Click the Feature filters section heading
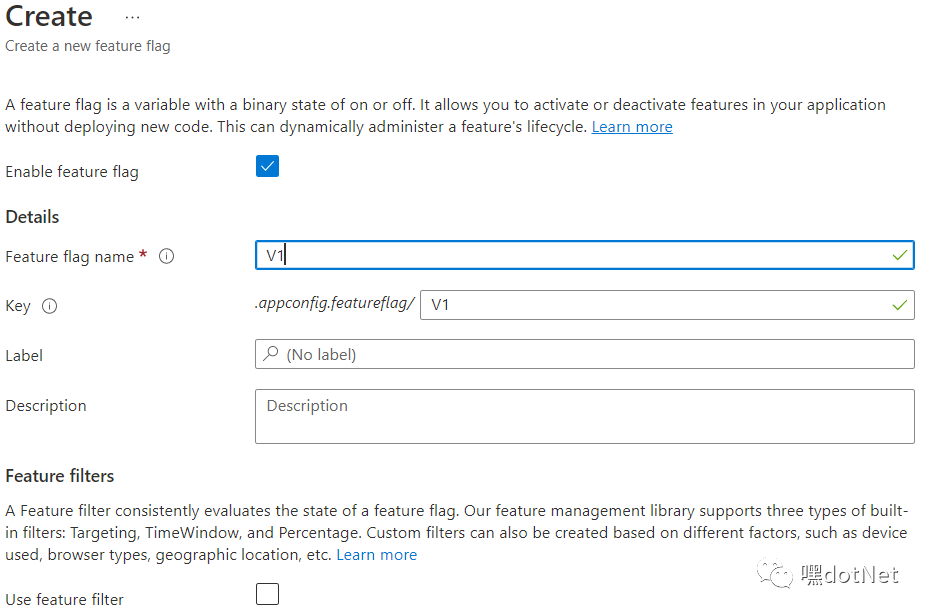This screenshot has height=615, width=928. 60,476
